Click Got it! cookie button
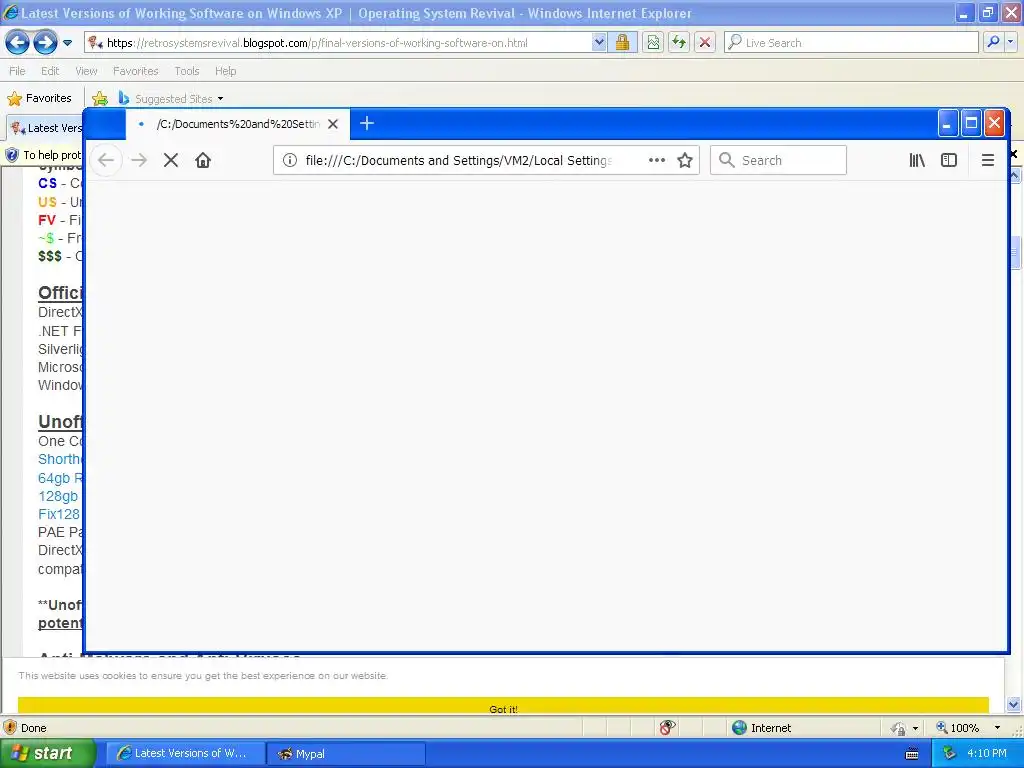 pyautogui.click(x=503, y=705)
